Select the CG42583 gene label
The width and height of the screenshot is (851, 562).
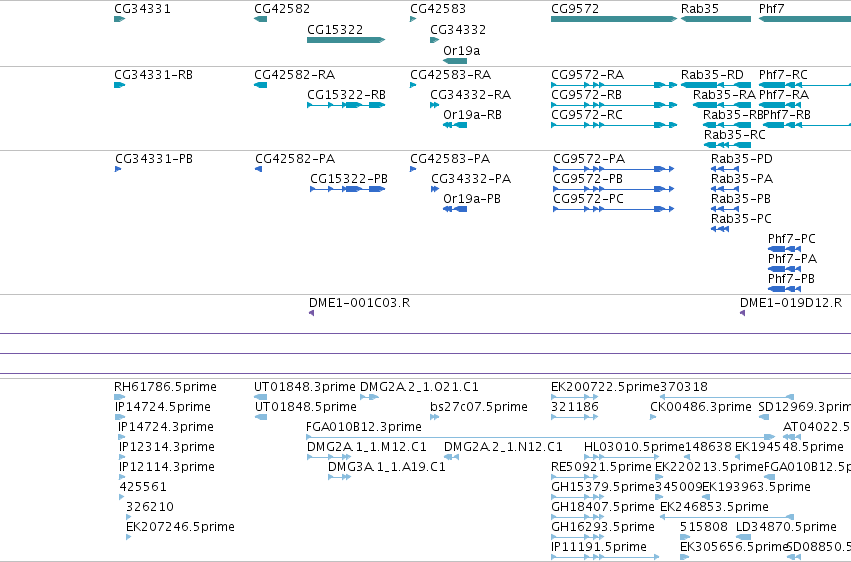coord(438,9)
